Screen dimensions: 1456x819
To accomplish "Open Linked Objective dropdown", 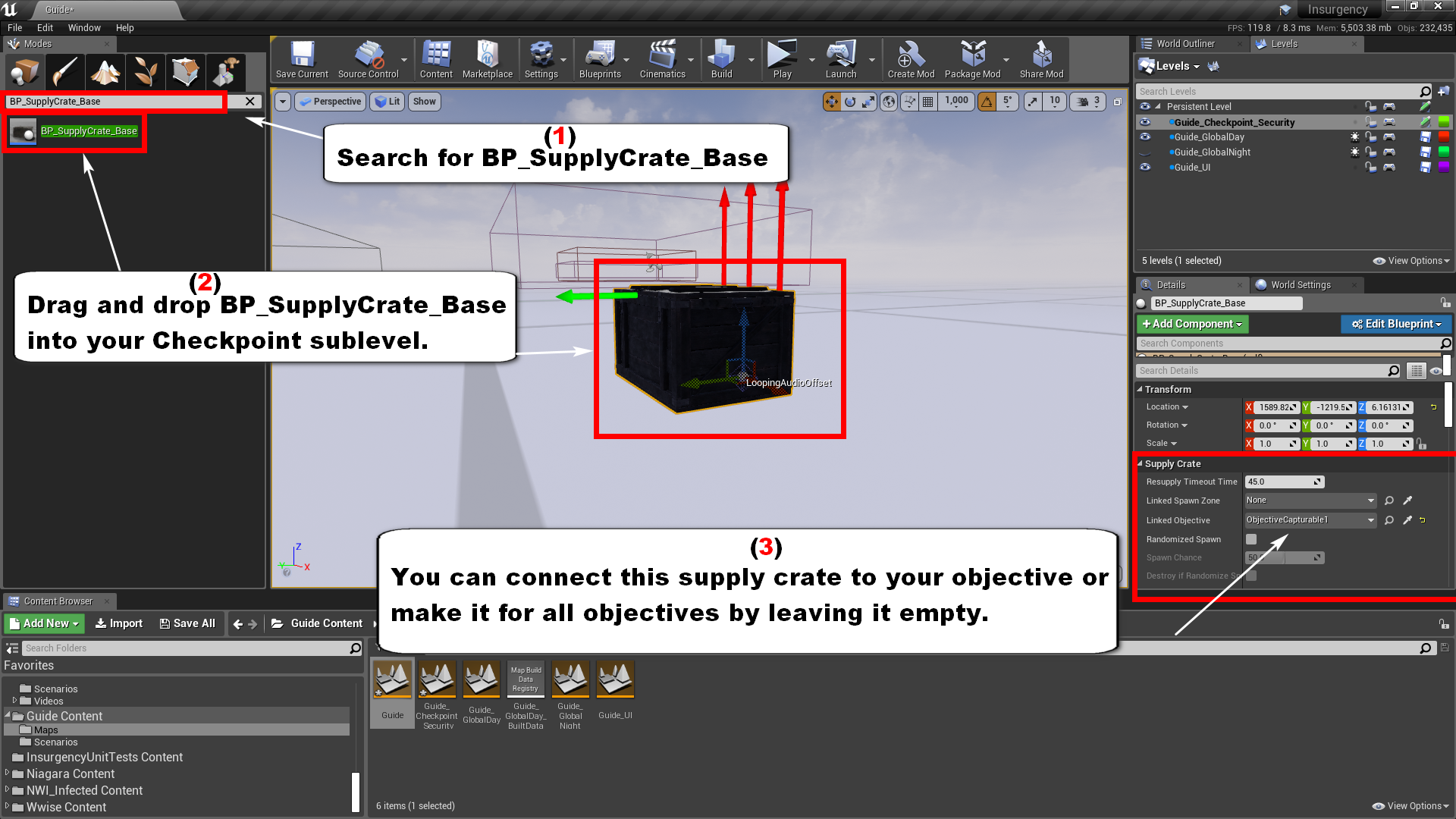I will [x=1310, y=520].
